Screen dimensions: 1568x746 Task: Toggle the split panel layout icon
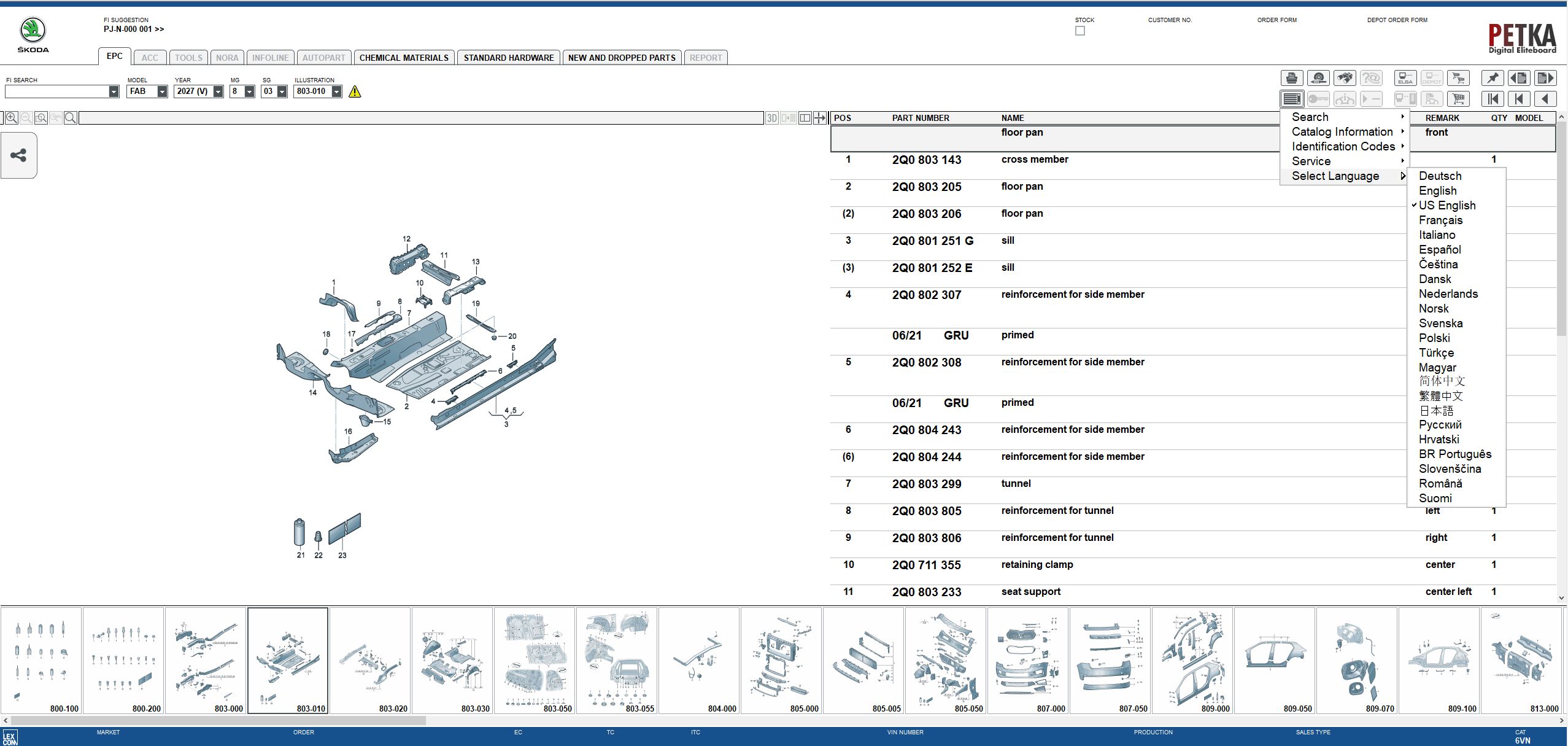[805, 118]
